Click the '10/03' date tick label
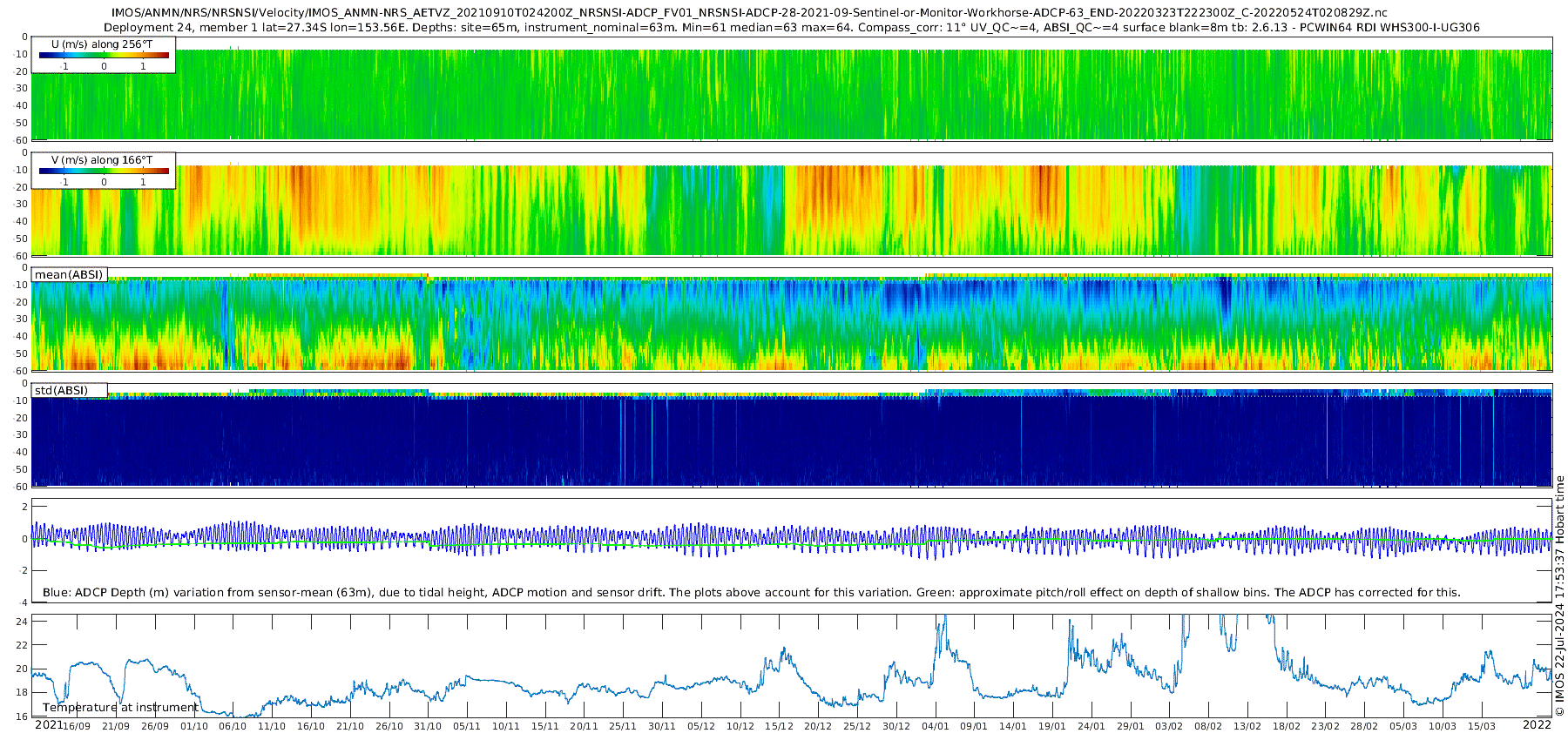Image resolution: width=1568 pixels, height=740 pixels. pos(1443,726)
